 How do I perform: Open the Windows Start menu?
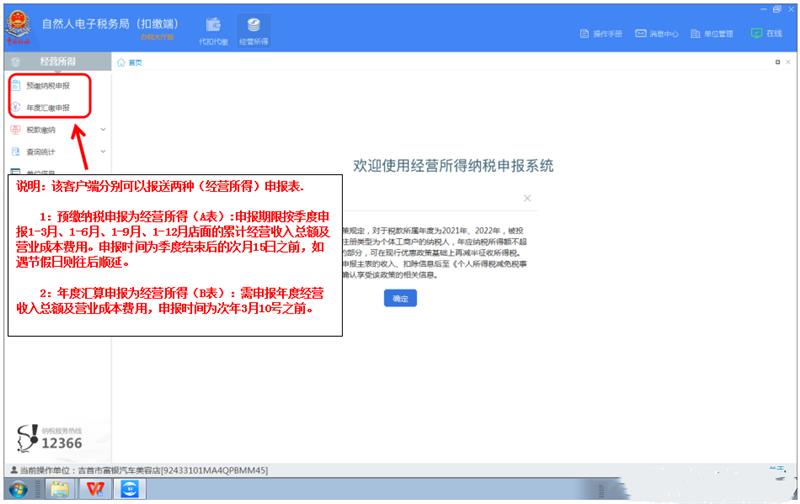pos(18,490)
